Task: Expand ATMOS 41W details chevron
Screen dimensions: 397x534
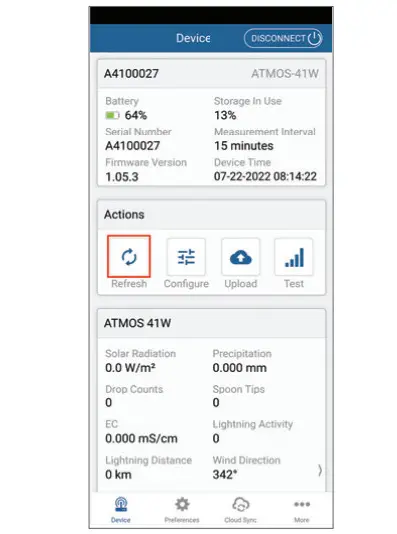Action: [x=320, y=470]
